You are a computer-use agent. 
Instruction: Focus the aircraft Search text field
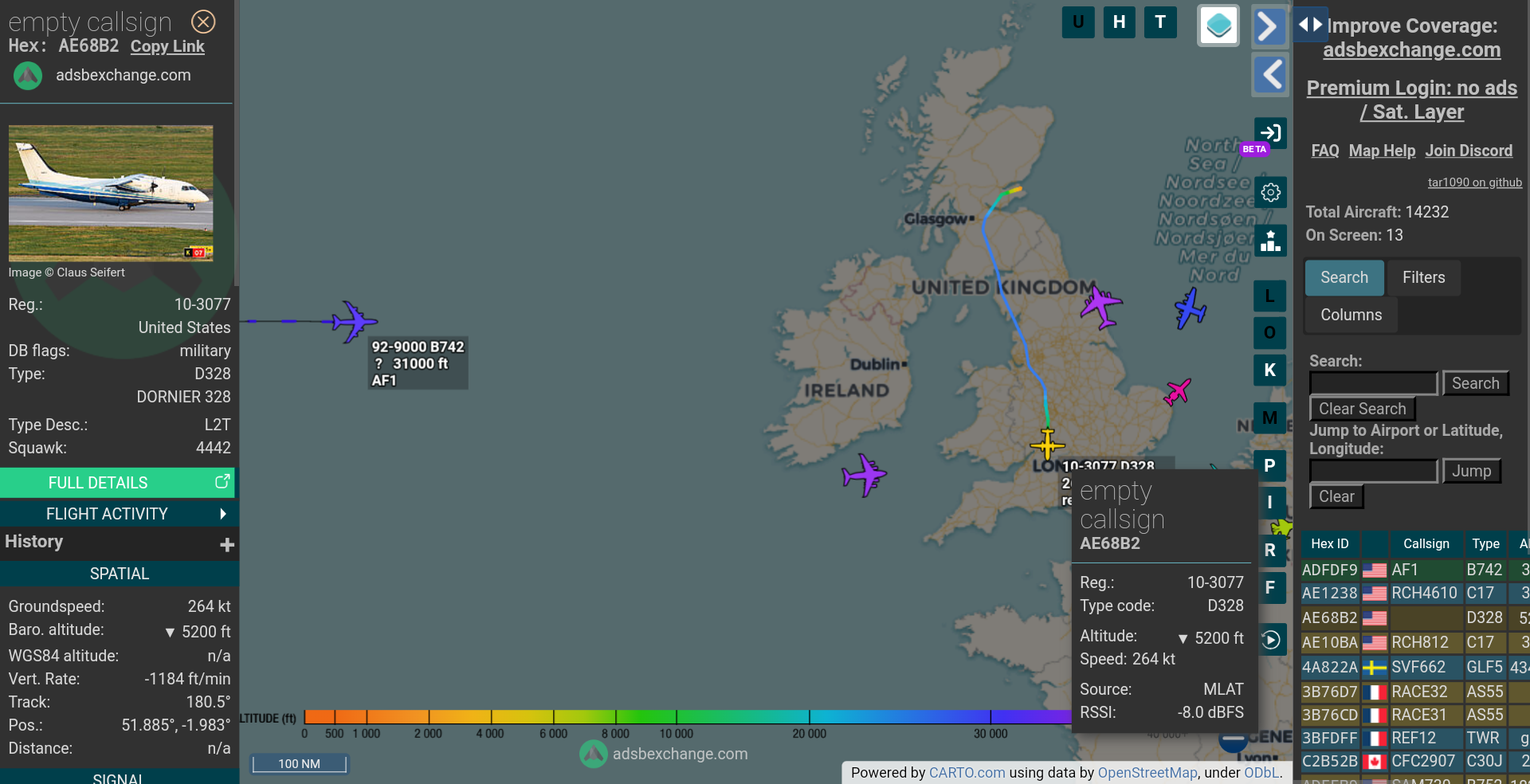pyautogui.click(x=1374, y=383)
